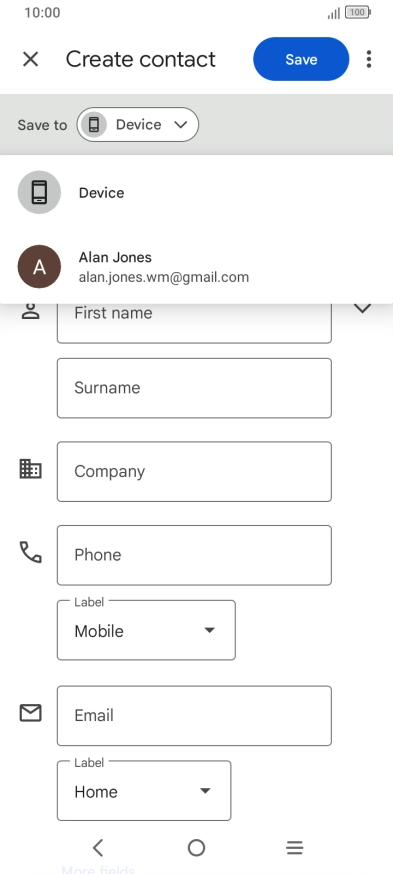Open the Mobile phone label dropdown

[x=146, y=630]
